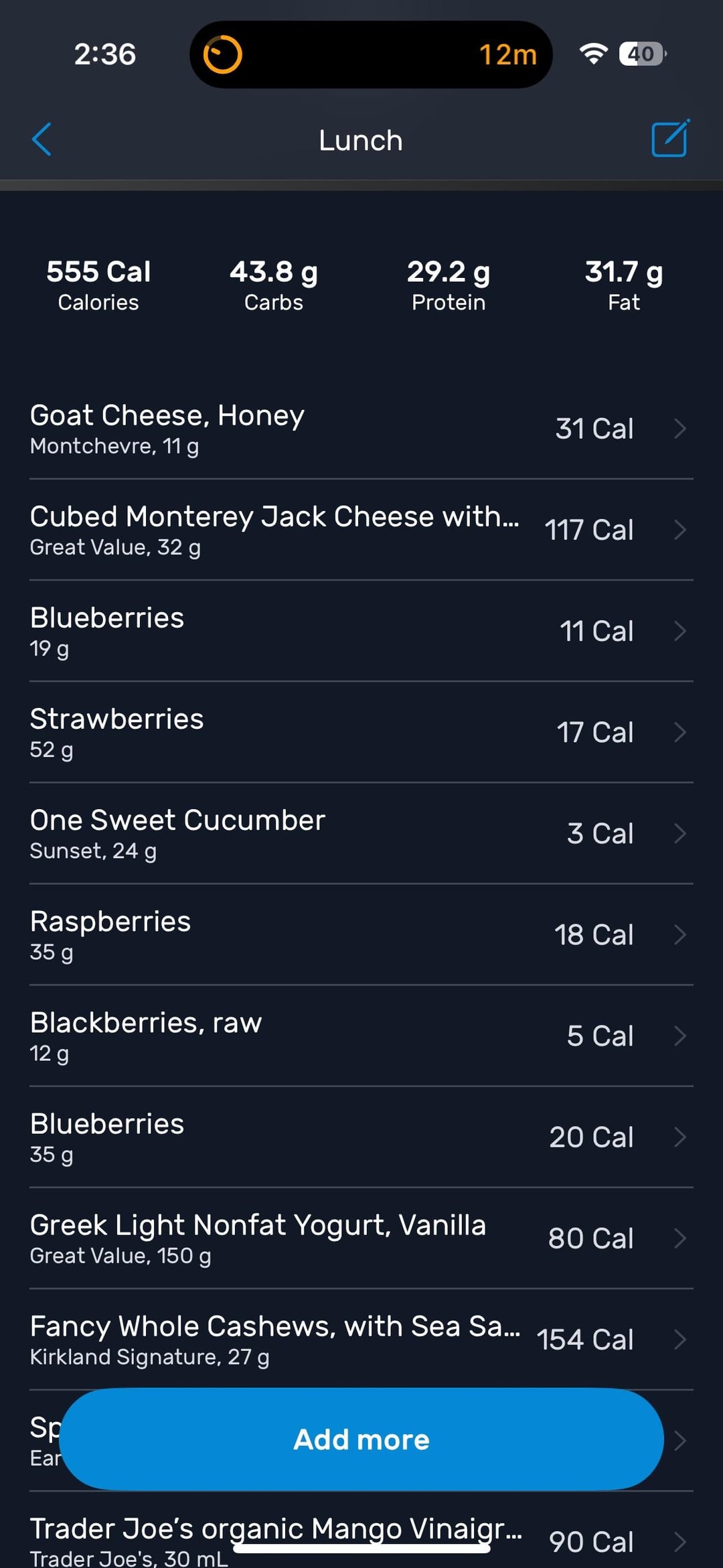Open chevron beside Strawberries 17 Cal
The width and height of the screenshot is (723, 1568).
(680, 732)
